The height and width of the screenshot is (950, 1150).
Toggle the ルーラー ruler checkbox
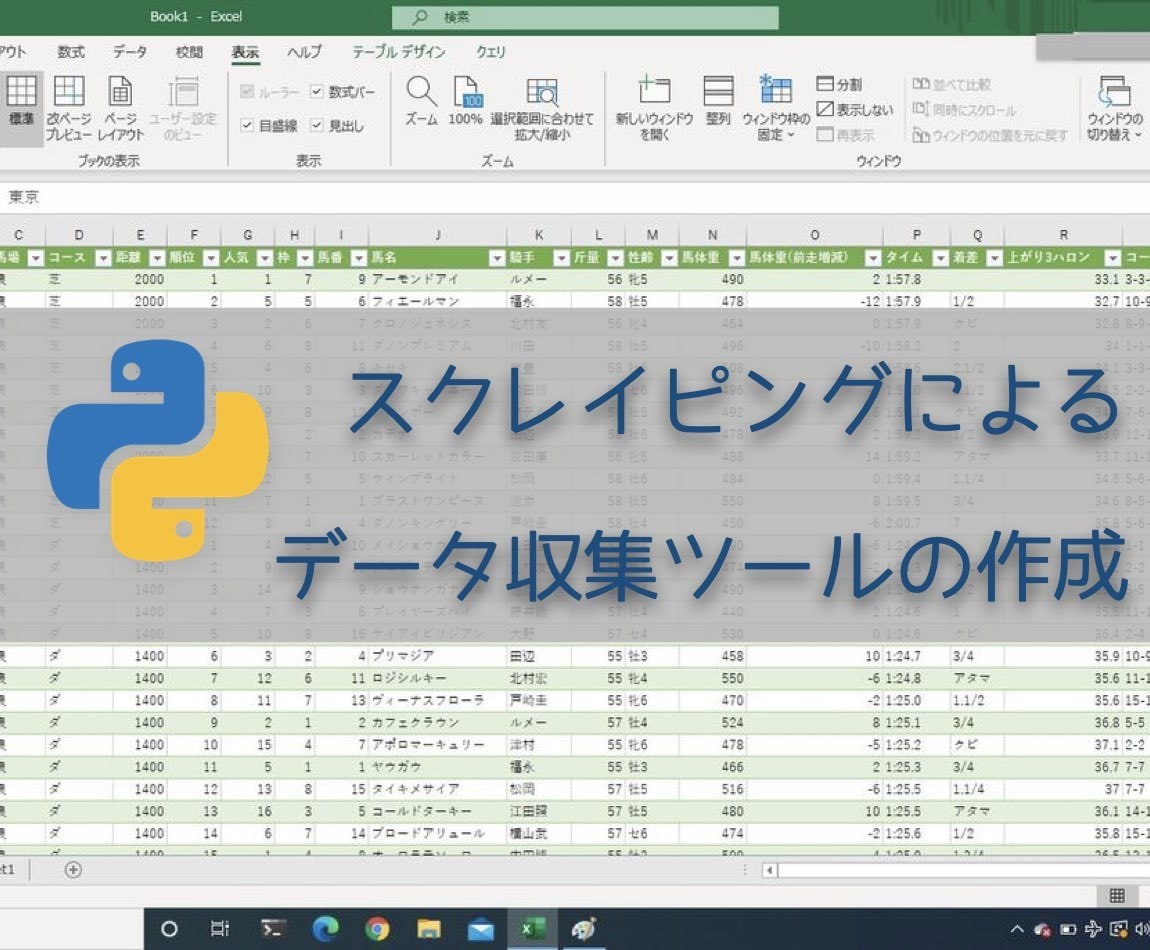(x=246, y=92)
